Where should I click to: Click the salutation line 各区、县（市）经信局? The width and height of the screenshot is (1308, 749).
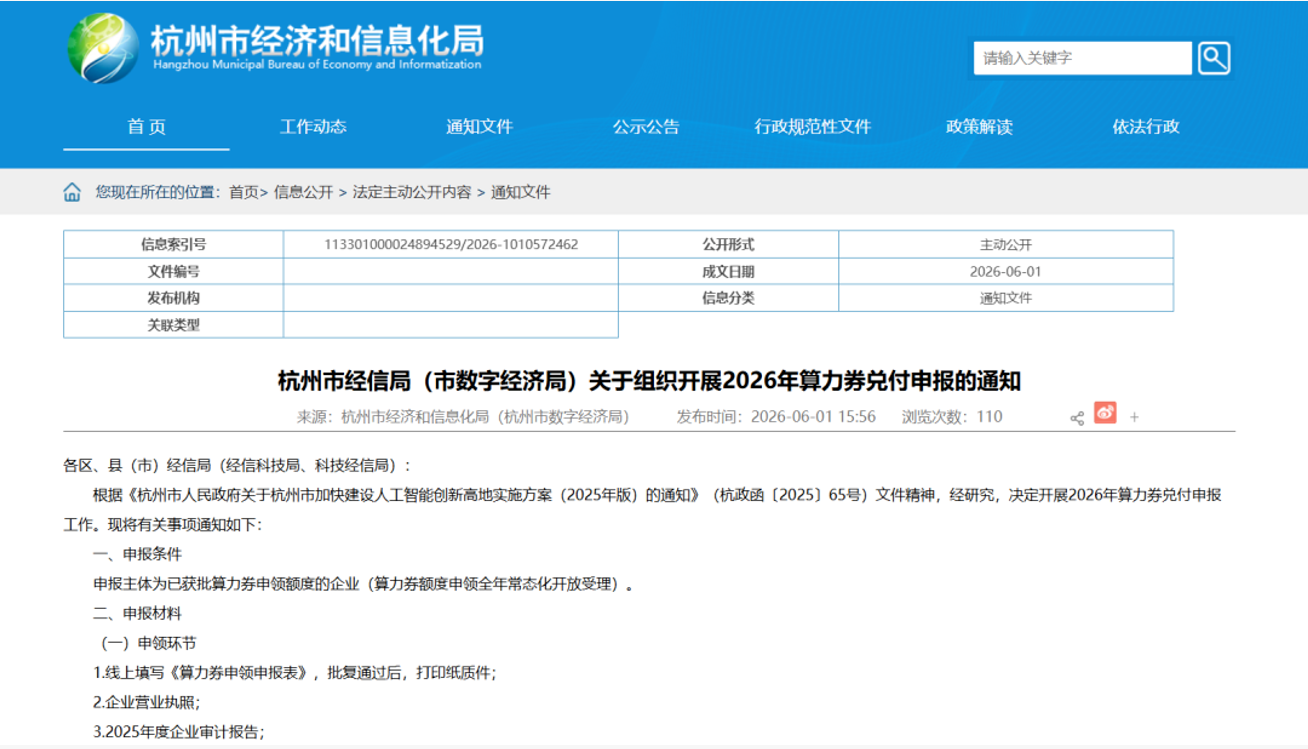pyautogui.click(x=237, y=465)
